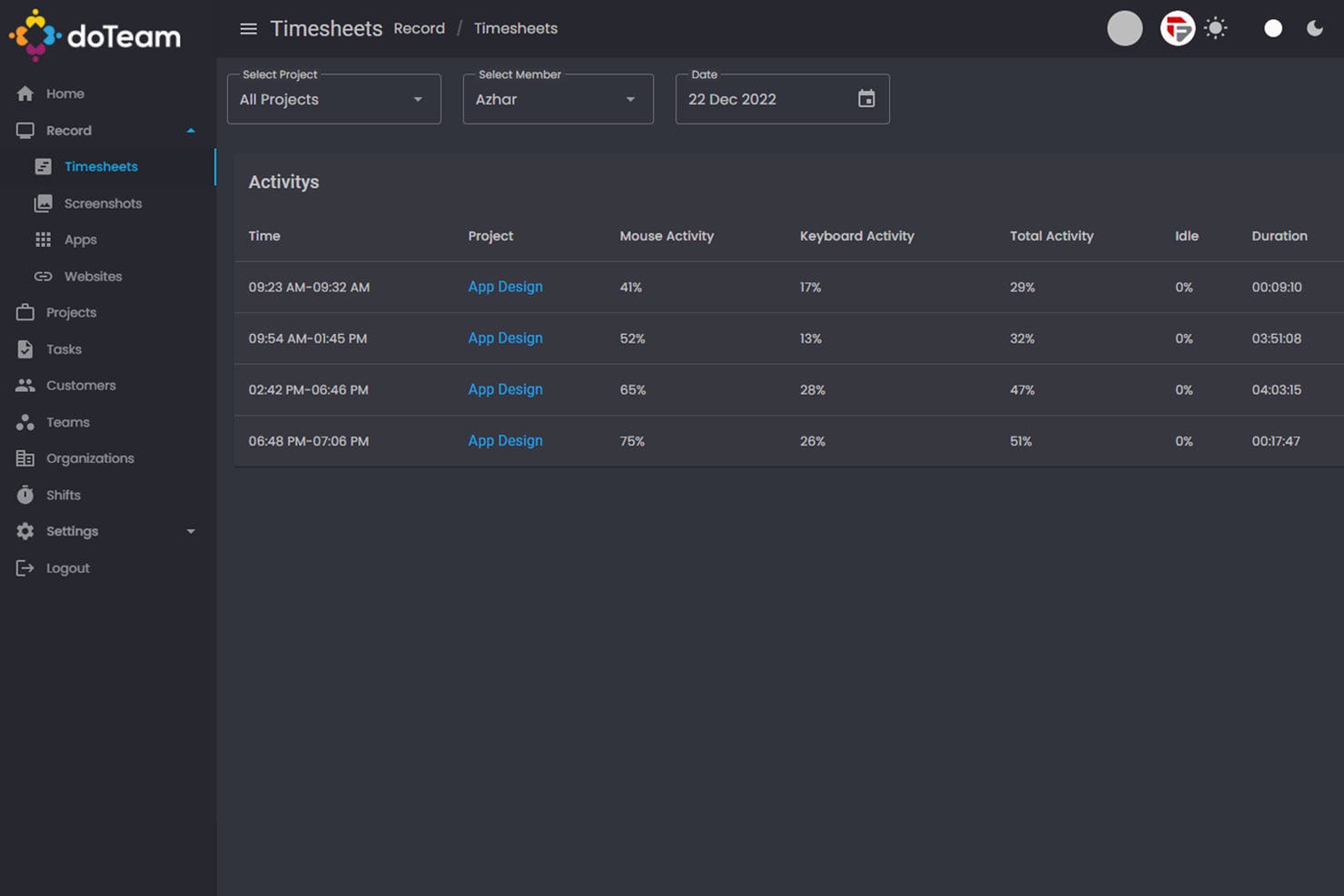Open the Projects briefcase icon
The image size is (1344, 896).
(x=25, y=311)
